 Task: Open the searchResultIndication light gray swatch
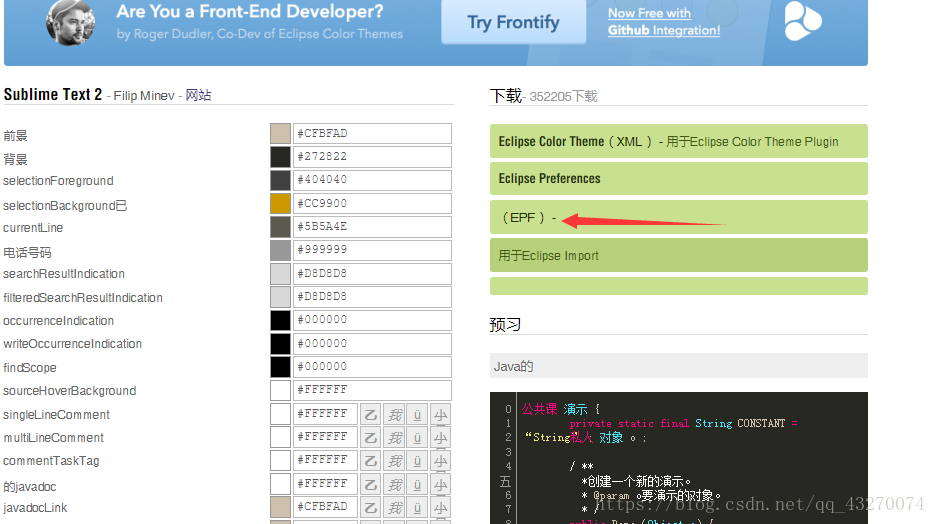pos(280,273)
